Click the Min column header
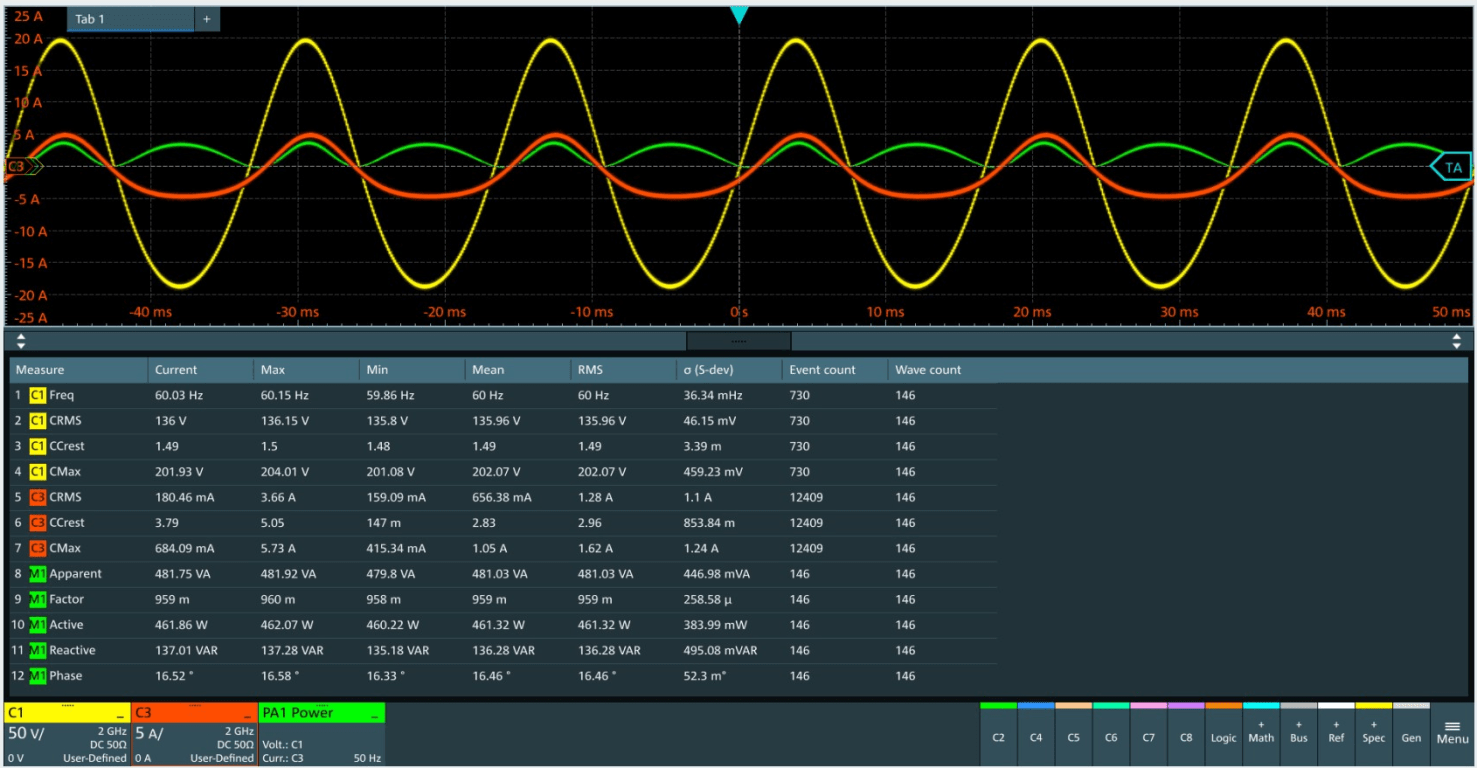Image resolution: width=1477 pixels, height=768 pixels. 413,370
